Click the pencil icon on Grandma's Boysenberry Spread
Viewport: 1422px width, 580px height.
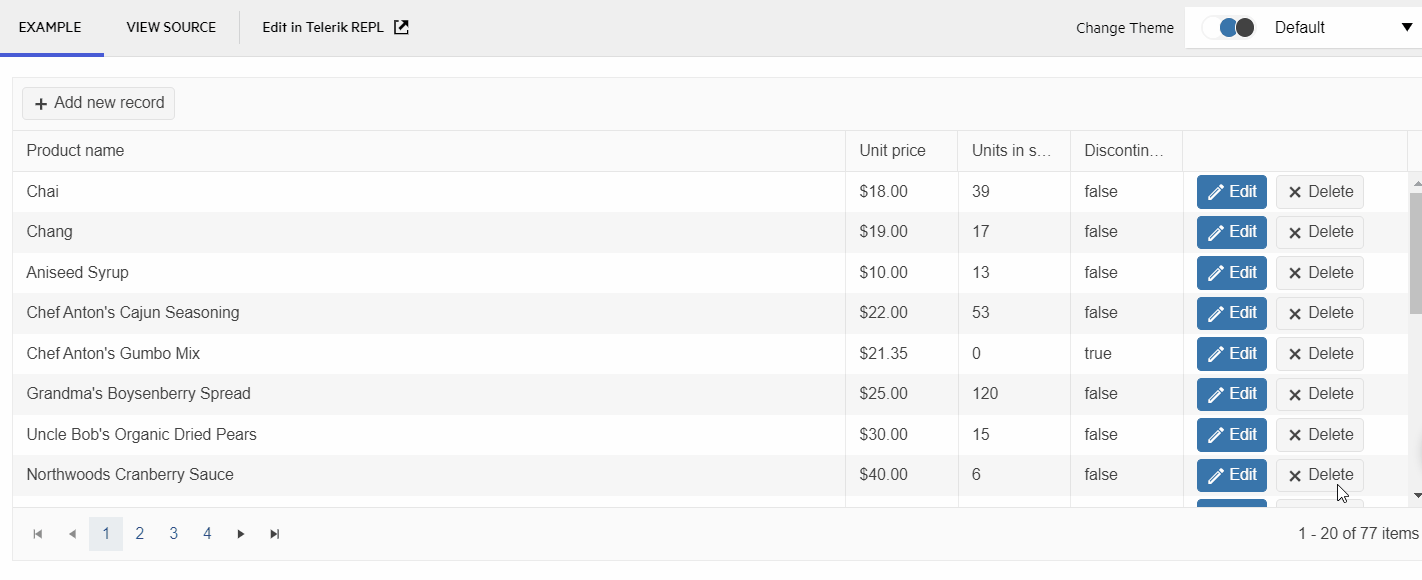pyautogui.click(x=1215, y=393)
